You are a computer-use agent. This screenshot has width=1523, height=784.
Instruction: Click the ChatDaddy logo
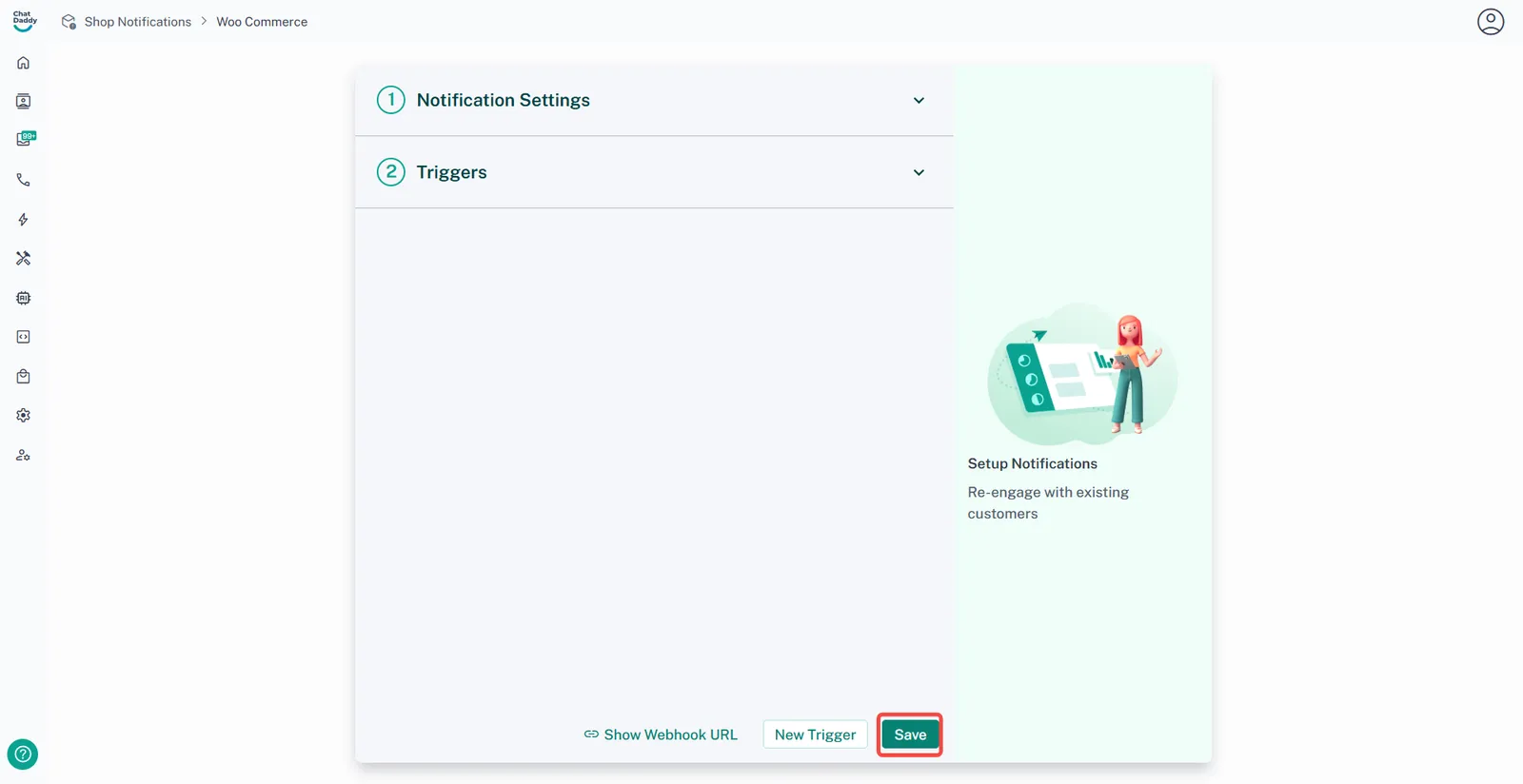pyautogui.click(x=25, y=21)
